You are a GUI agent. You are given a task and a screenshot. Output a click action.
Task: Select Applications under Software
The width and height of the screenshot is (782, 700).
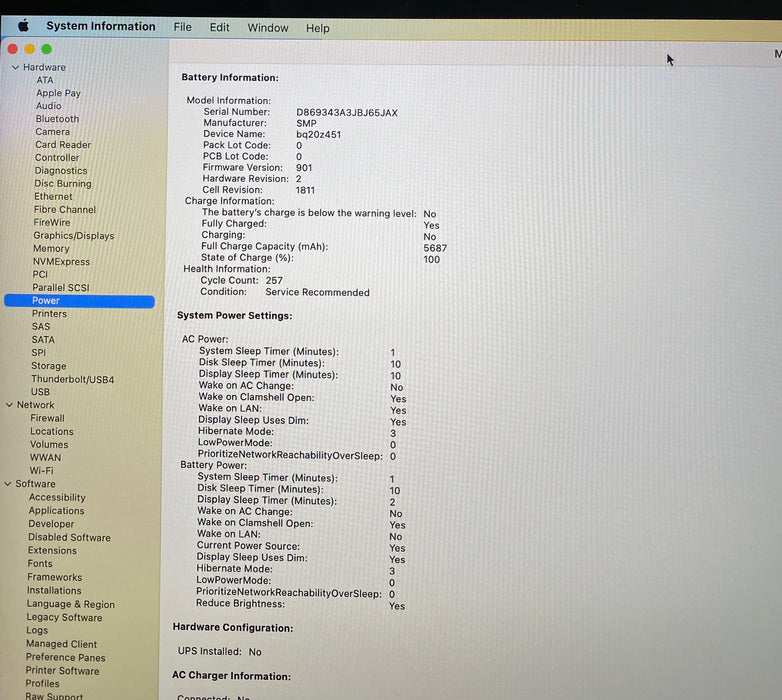click(x=56, y=511)
